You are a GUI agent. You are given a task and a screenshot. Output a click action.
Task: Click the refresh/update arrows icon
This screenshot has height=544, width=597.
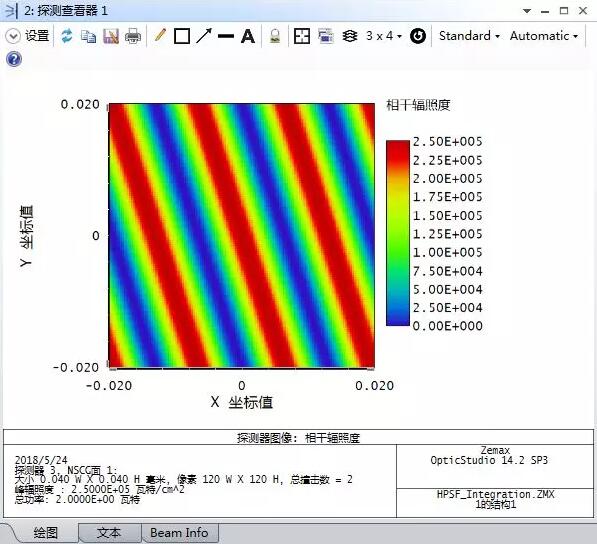67,36
